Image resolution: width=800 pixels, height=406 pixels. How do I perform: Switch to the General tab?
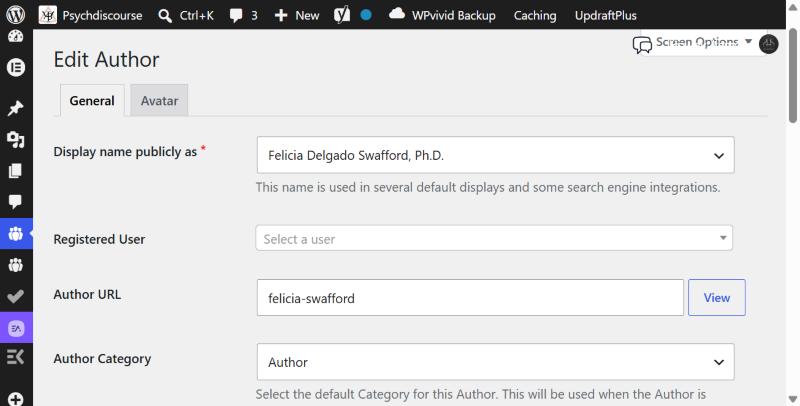(x=92, y=100)
